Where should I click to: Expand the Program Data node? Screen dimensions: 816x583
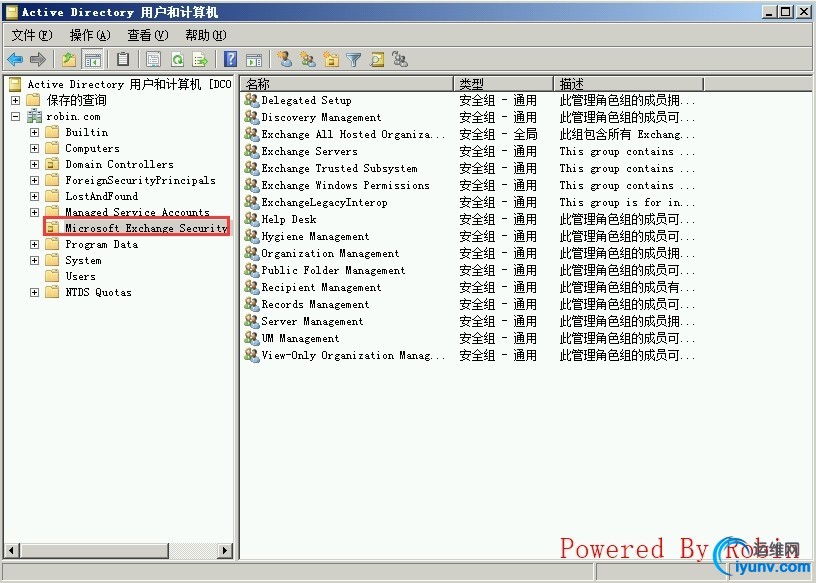pos(34,244)
